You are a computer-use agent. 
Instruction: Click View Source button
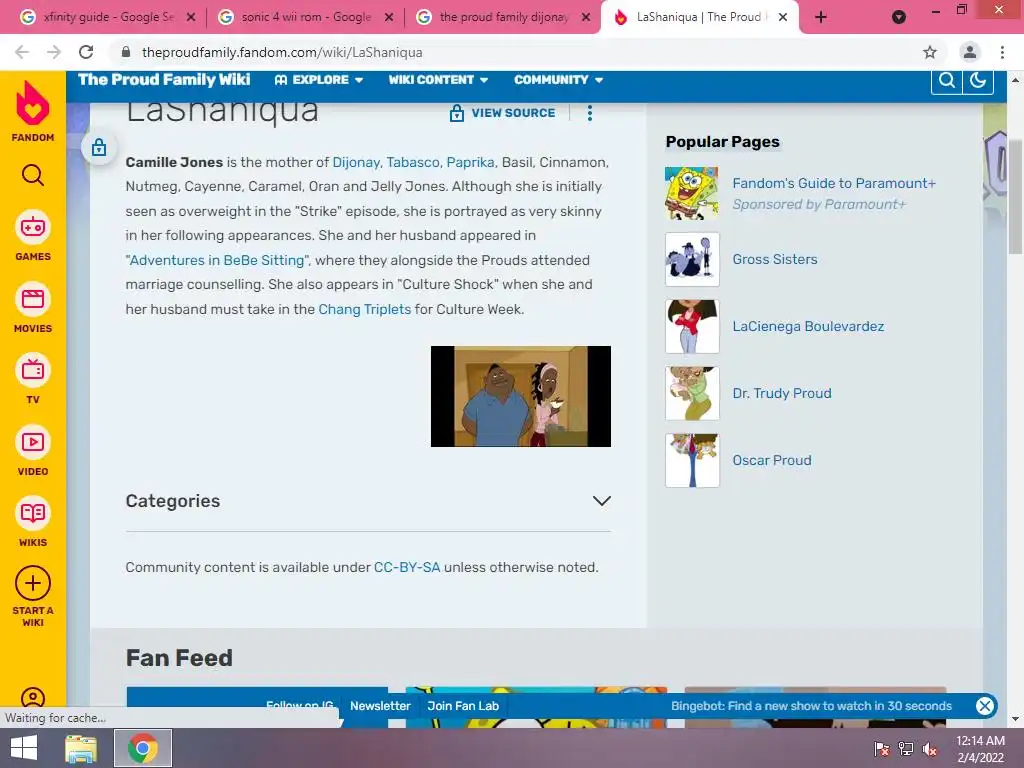502,113
